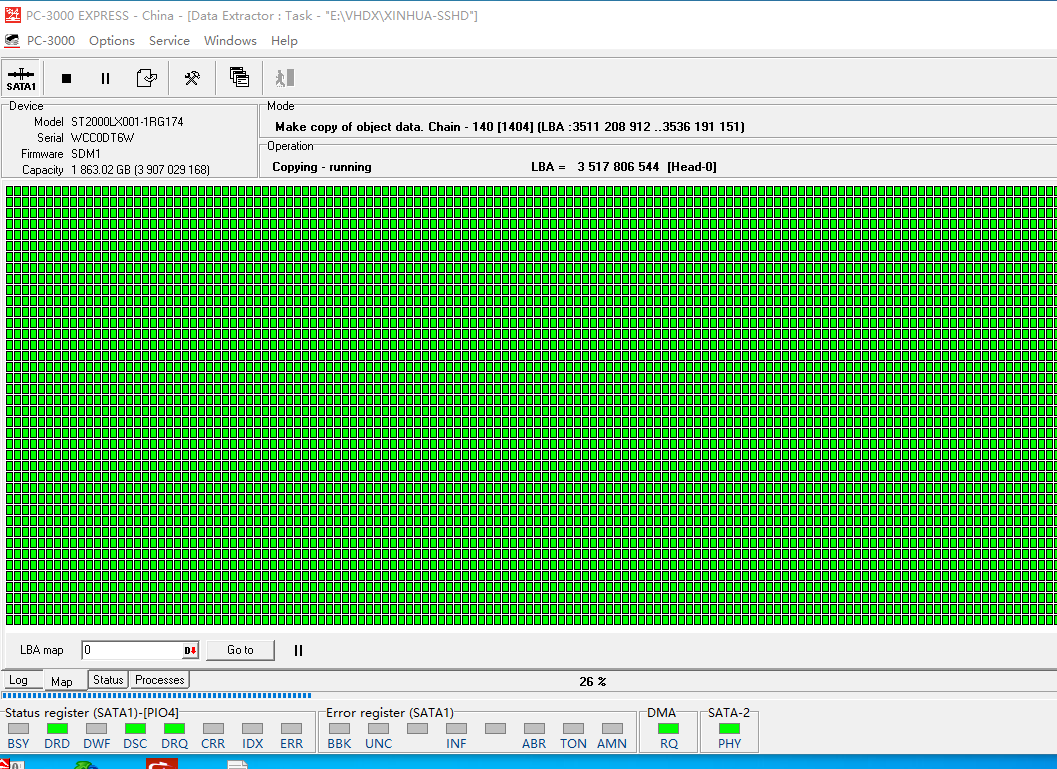This screenshot has width=1057, height=769.
Task: Open the utility tools wrench icon
Action: 191,77
